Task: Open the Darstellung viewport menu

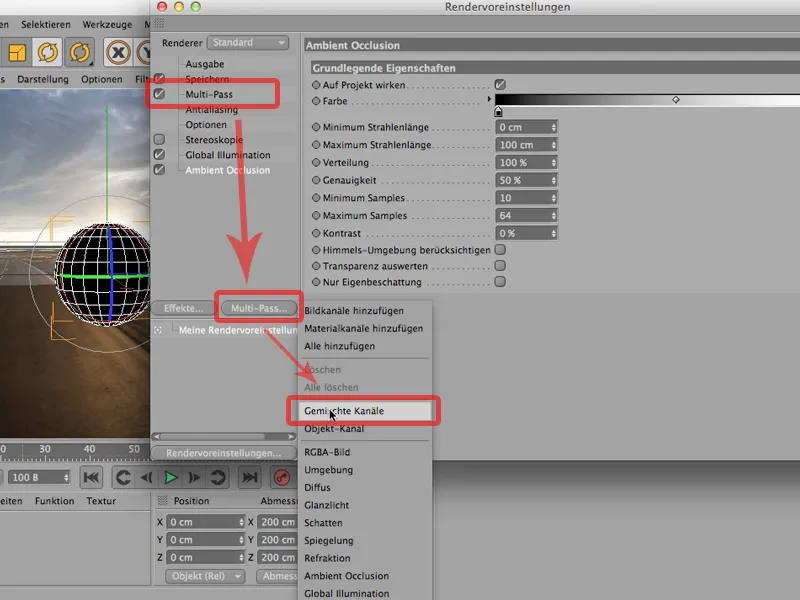Action: click(x=43, y=79)
